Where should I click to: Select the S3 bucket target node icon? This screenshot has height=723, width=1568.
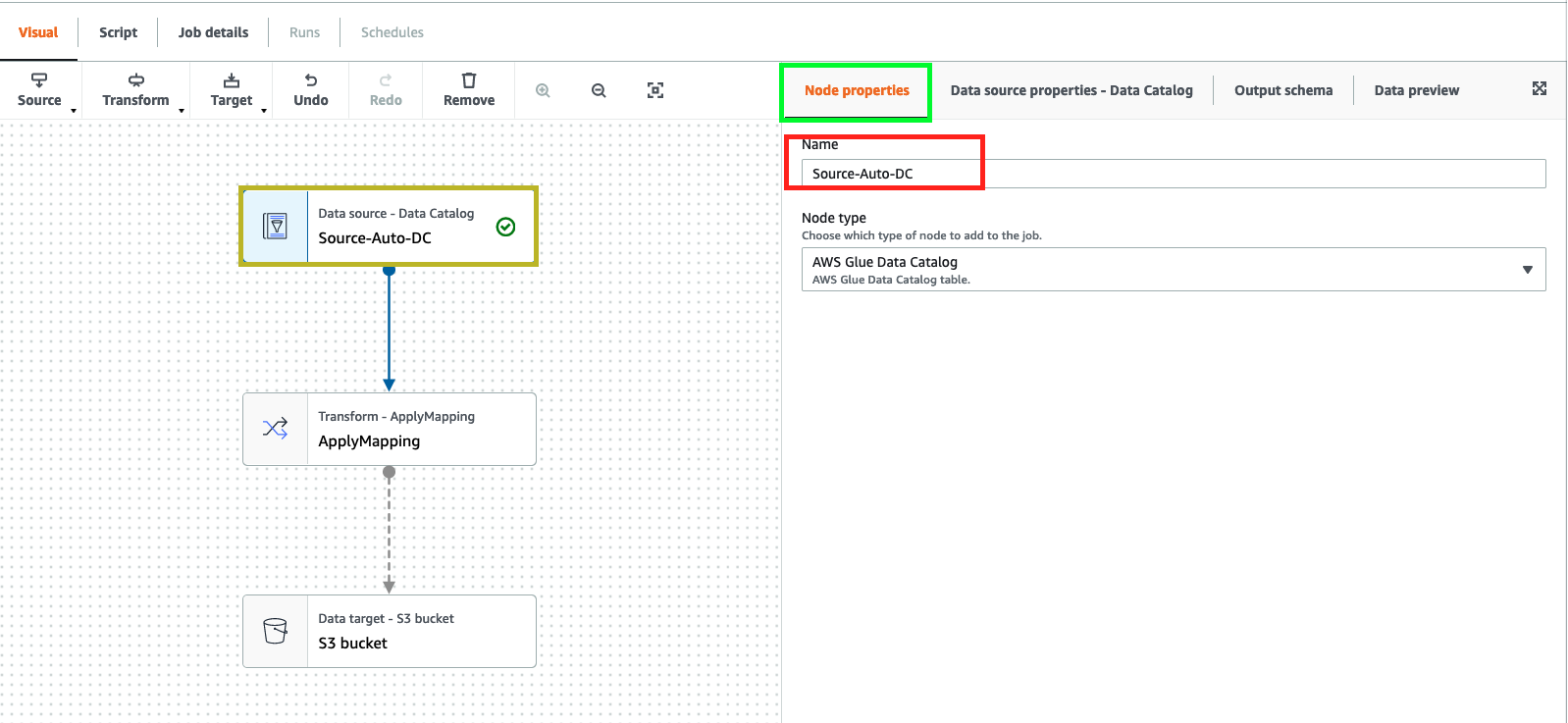point(276,631)
